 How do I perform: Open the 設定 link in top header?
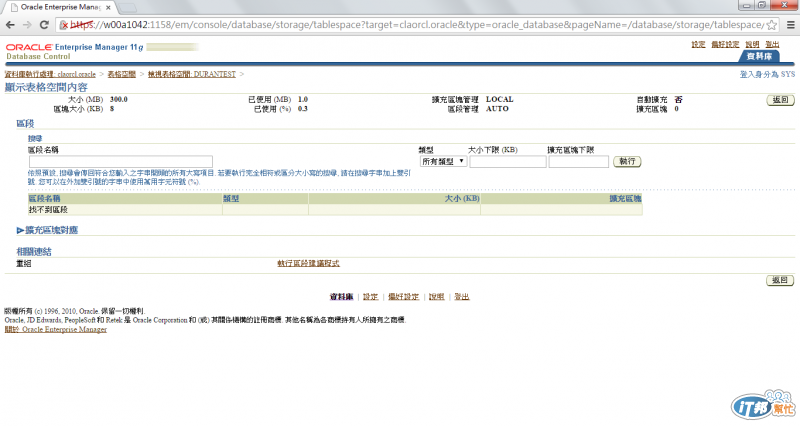pos(698,44)
